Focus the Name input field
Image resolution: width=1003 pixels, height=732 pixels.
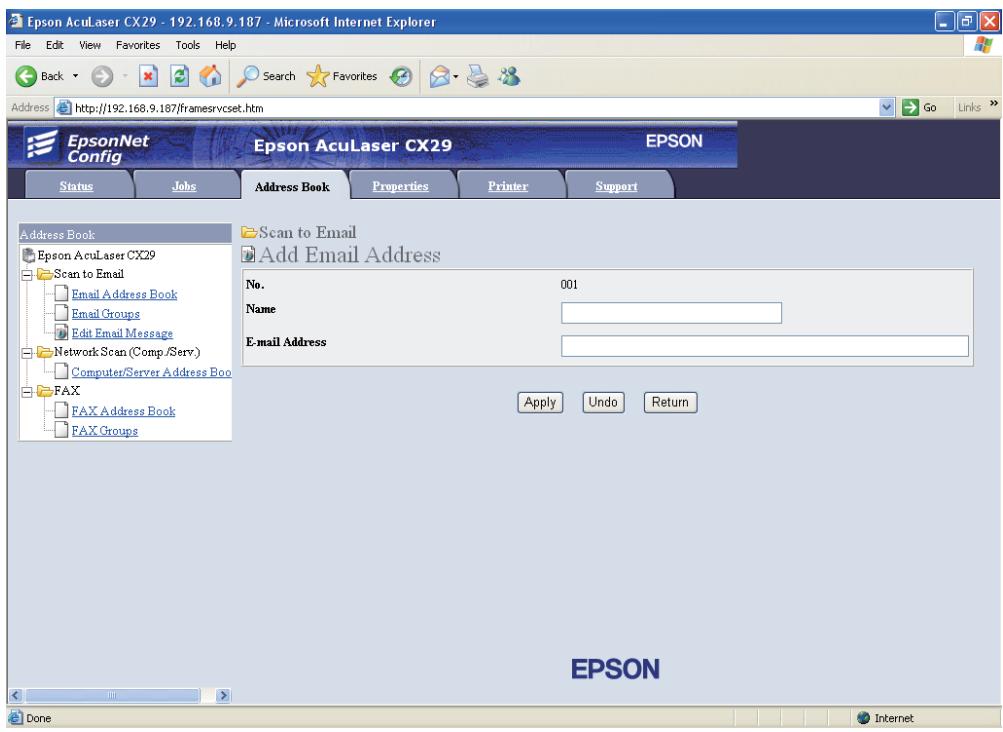tap(671, 313)
